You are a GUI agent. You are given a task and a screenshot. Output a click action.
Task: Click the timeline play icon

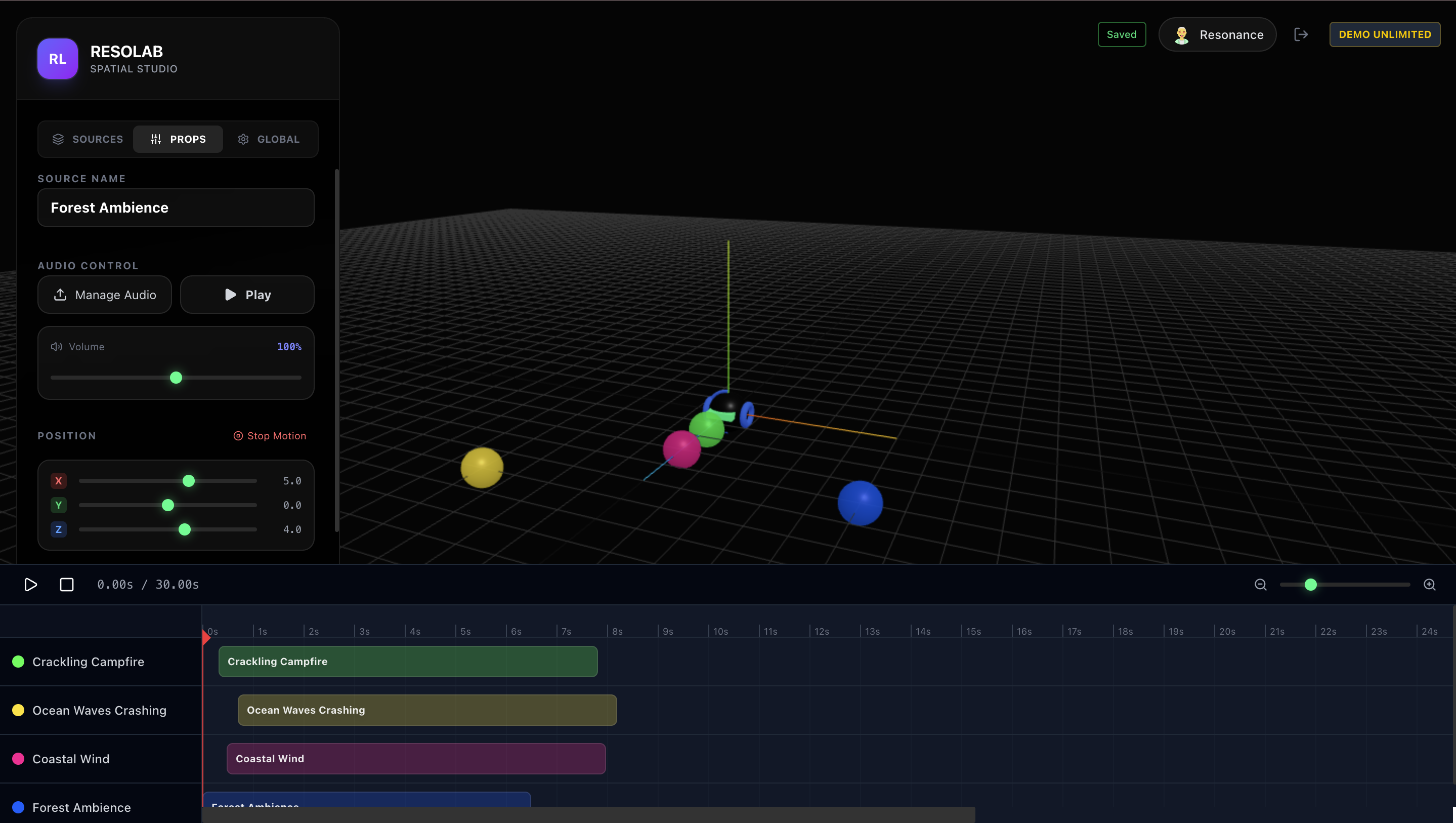pyautogui.click(x=30, y=584)
